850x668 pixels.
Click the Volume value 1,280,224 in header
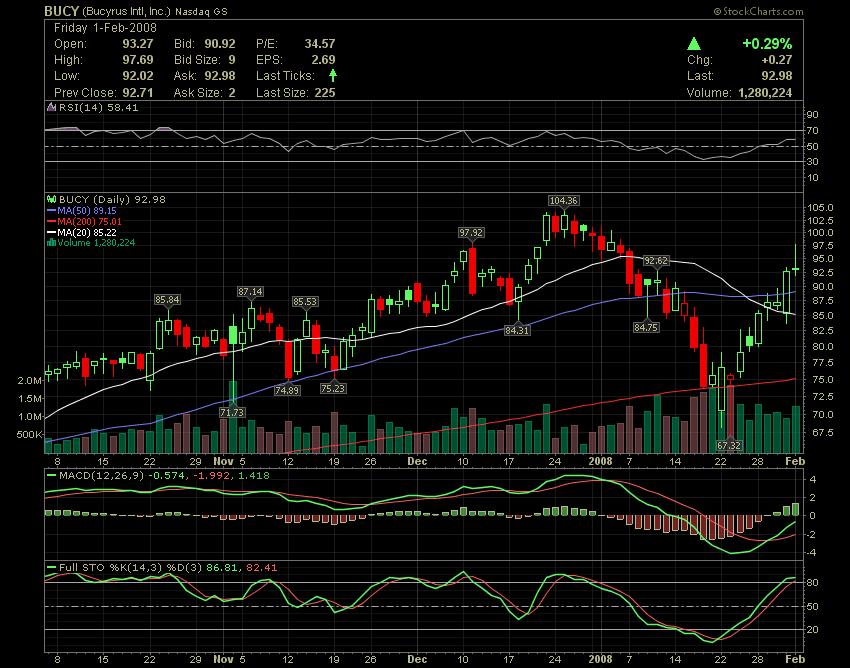pyautogui.click(x=765, y=92)
